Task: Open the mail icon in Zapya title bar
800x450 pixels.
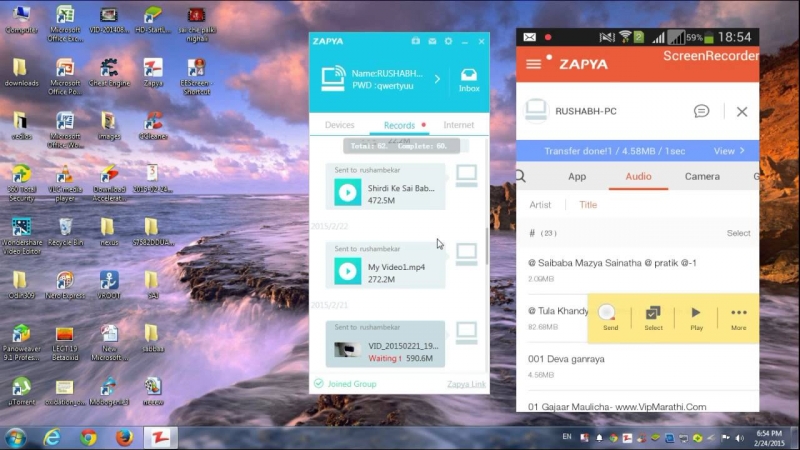Action: 432,41
